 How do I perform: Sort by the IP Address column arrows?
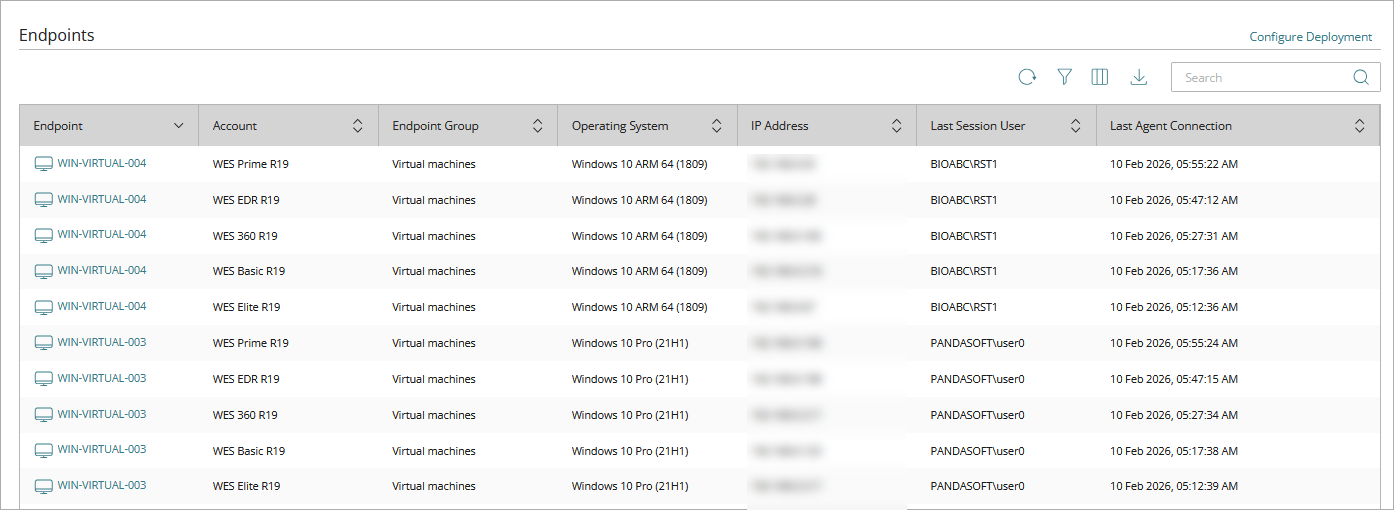click(x=896, y=126)
